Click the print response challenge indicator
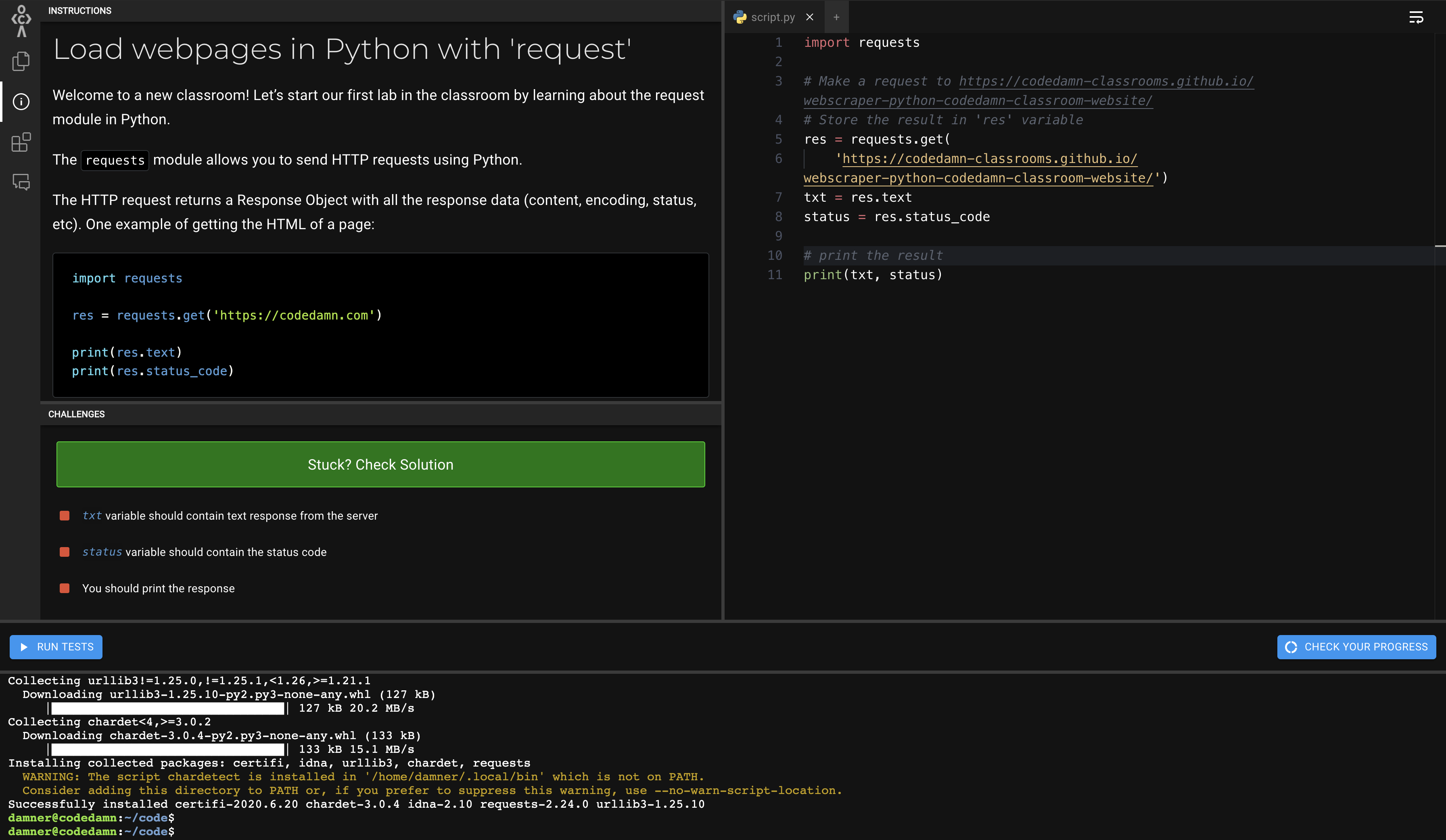 tap(65, 588)
